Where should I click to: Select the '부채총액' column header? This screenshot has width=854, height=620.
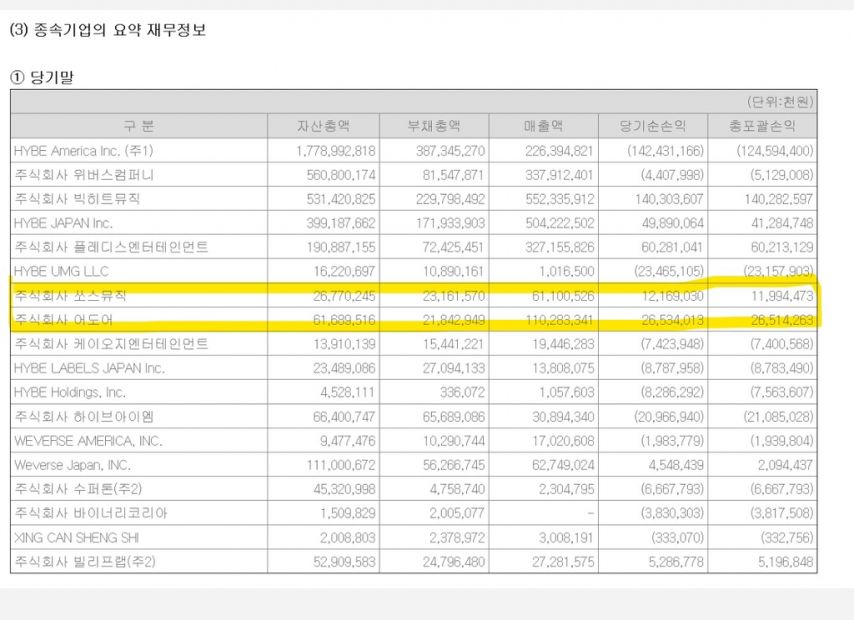434,126
